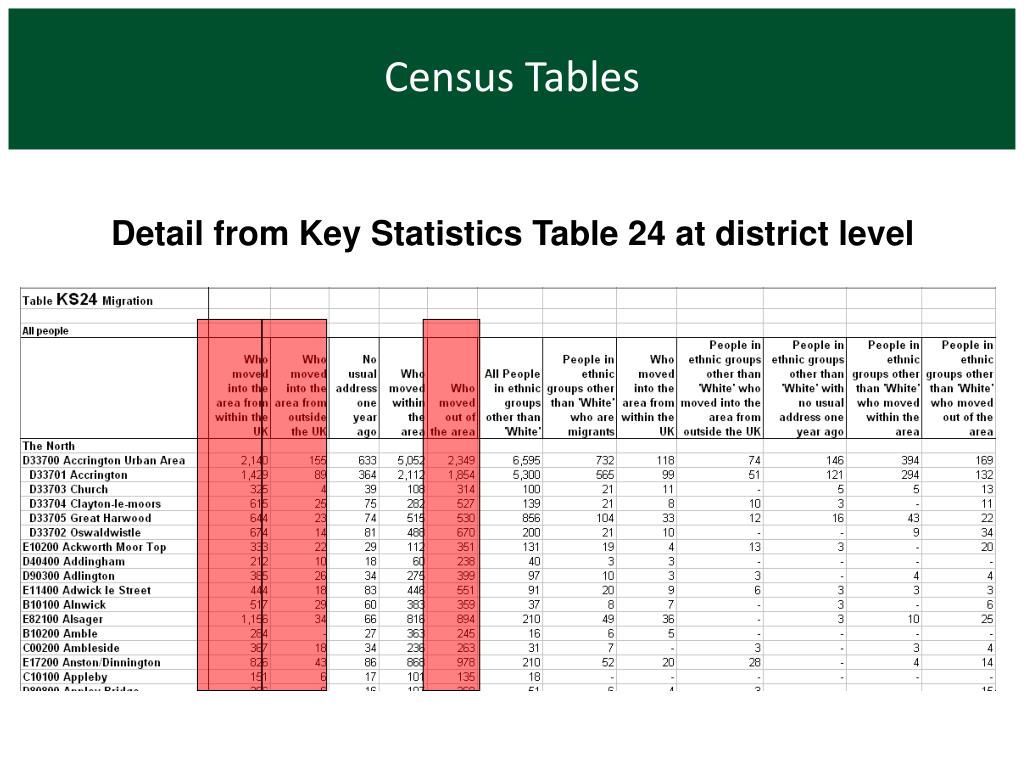1024x768 pixels.
Task: Click the 'Table KS24 Migration' label
Action: [x=88, y=300]
